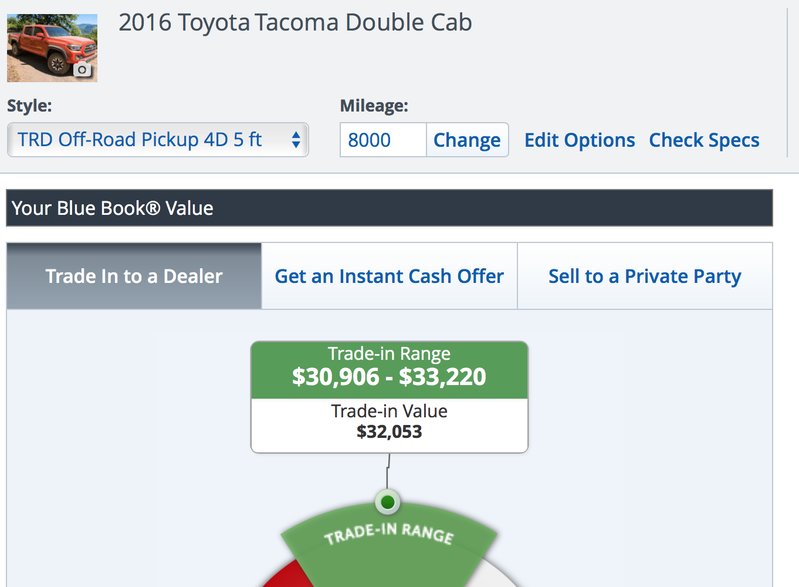Screen dimensions: 799x587
Task: Open the Style dropdown menu
Action: click(x=158, y=140)
